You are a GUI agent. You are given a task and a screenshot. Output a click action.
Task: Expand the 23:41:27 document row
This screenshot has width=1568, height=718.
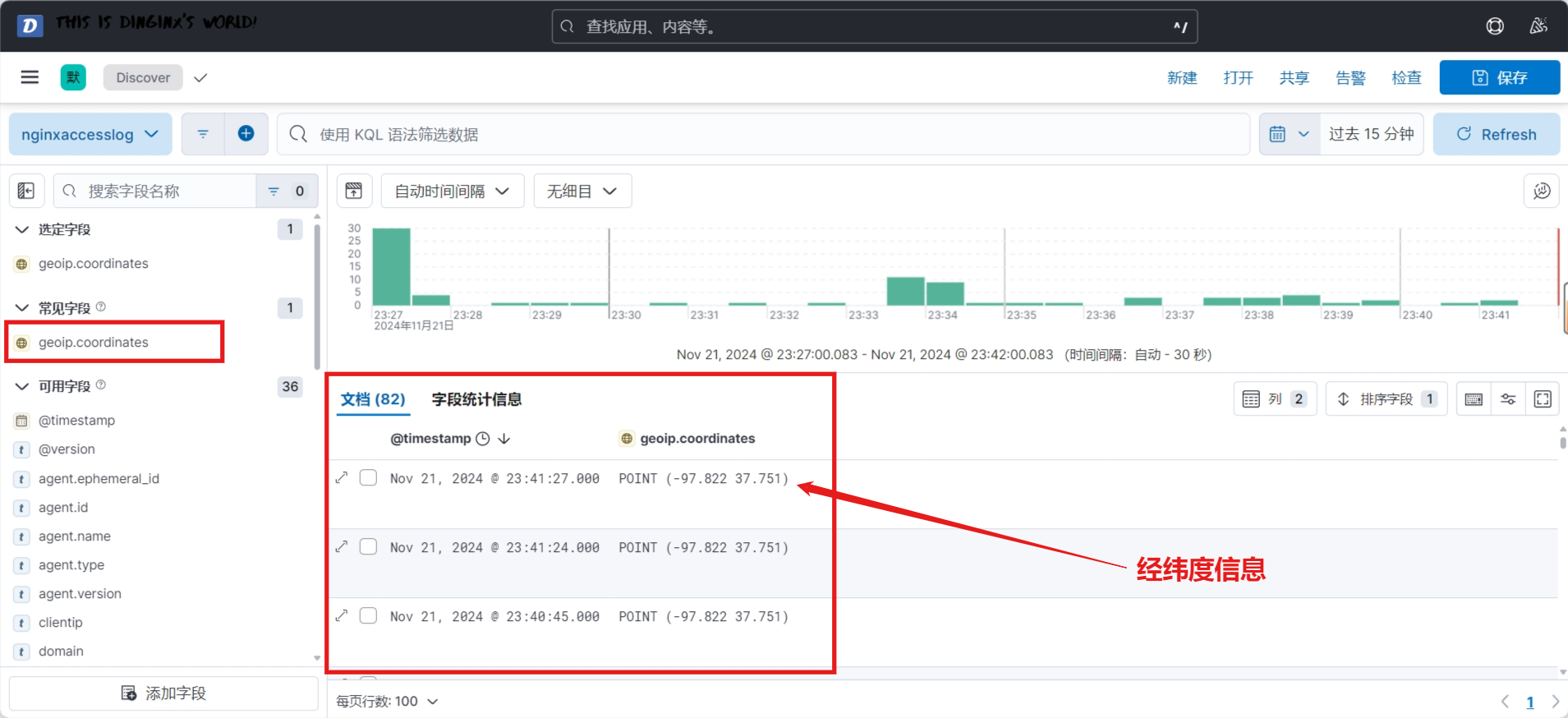tap(342, 477)
